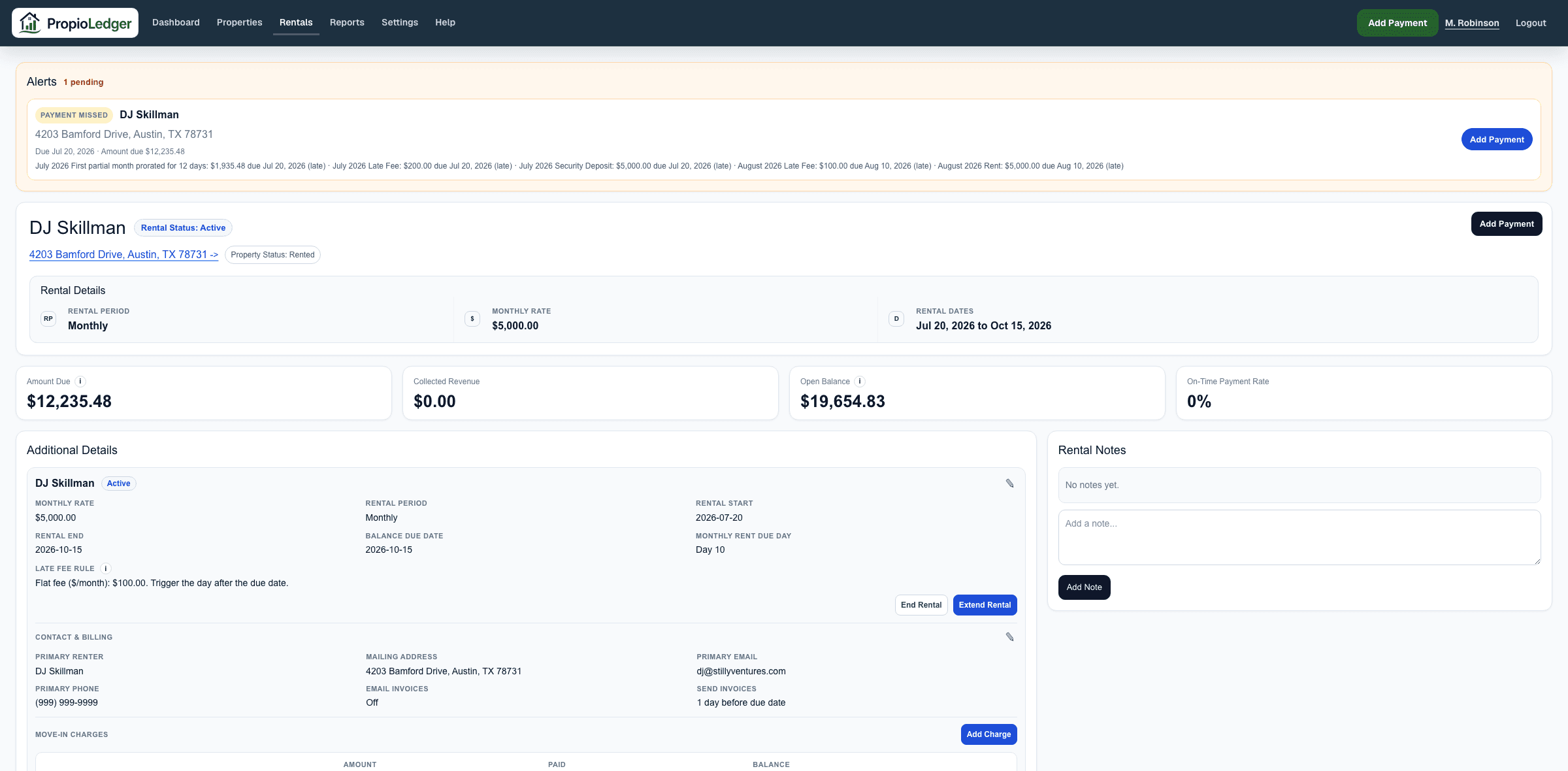Click the dollar sign monthly rate icon
This screenshot has width=1568, height=771.
(x=472, y=319)
